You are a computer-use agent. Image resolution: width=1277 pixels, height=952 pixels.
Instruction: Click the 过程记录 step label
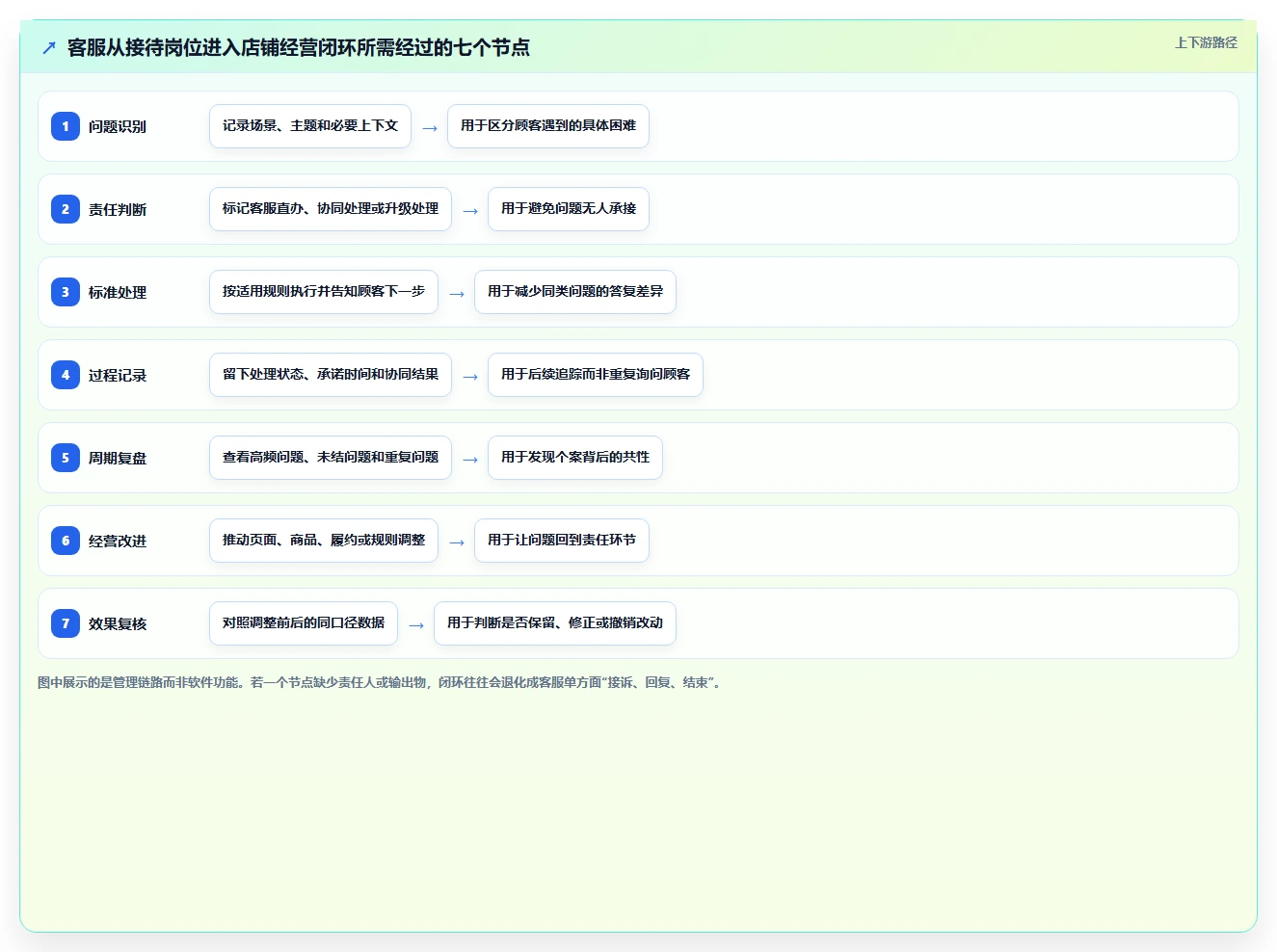pos(118,375)
